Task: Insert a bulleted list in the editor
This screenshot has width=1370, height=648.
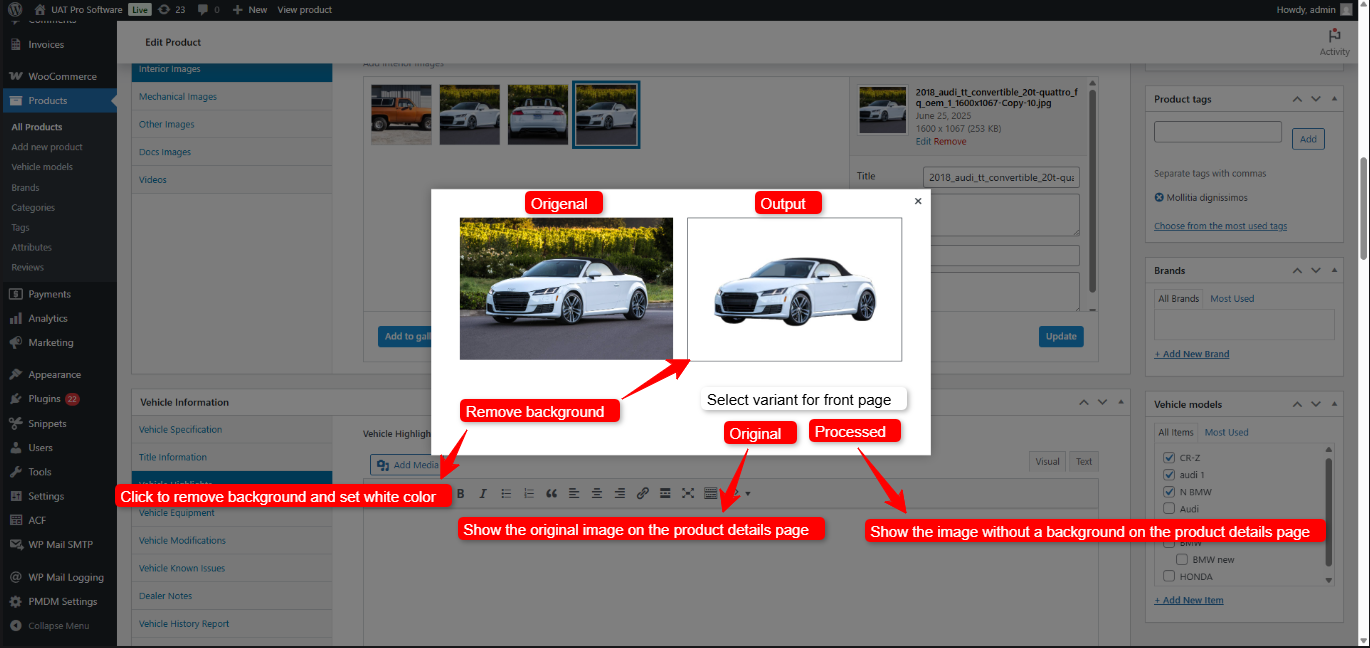Action: point(506,493)
